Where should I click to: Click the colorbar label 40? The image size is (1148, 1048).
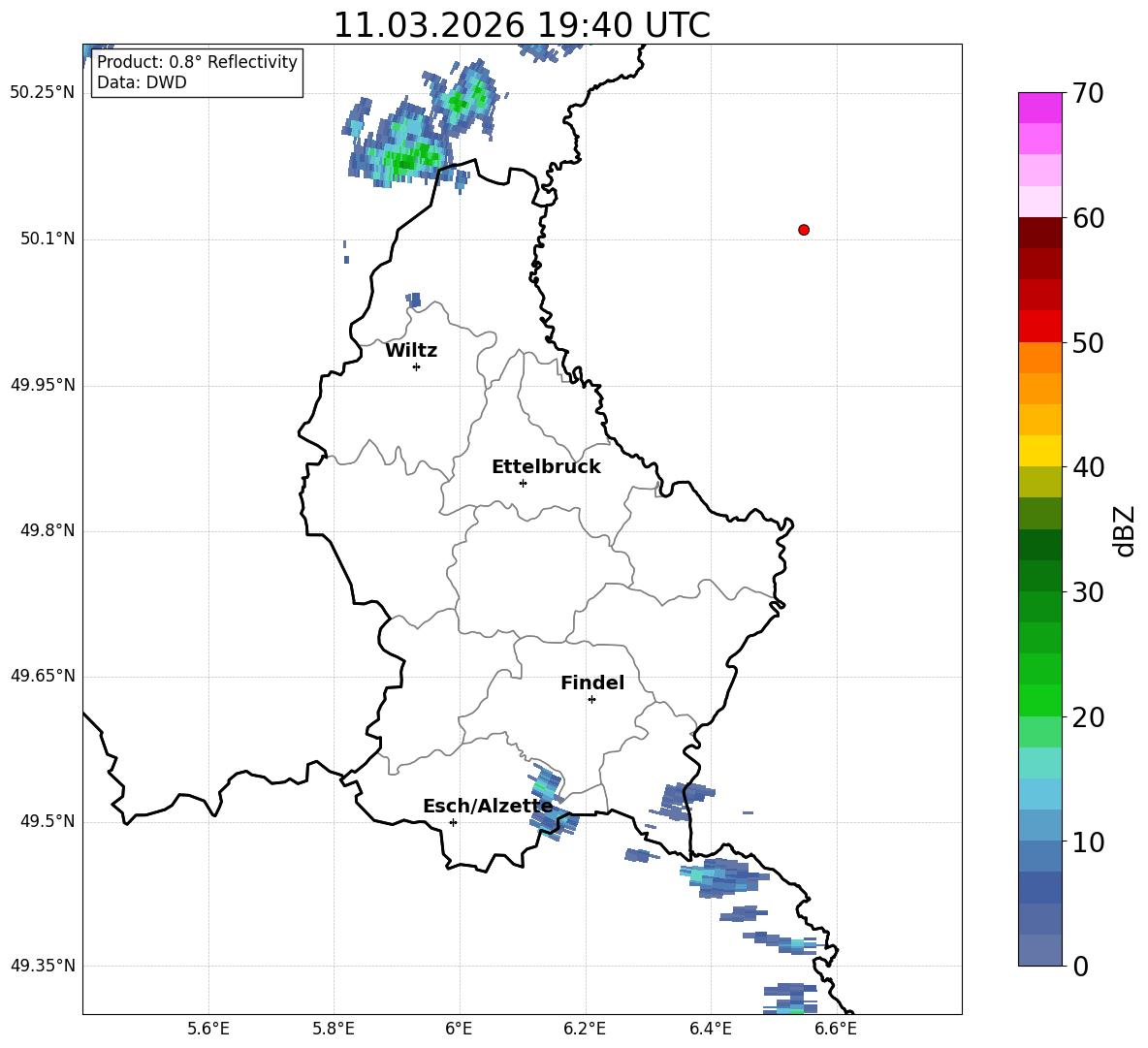[1088, 467]
